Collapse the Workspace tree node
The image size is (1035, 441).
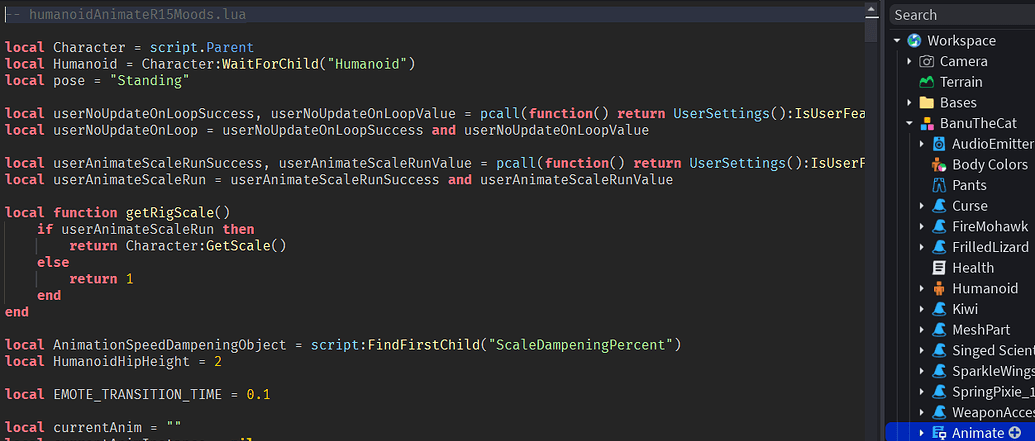[x=897, y=41]
